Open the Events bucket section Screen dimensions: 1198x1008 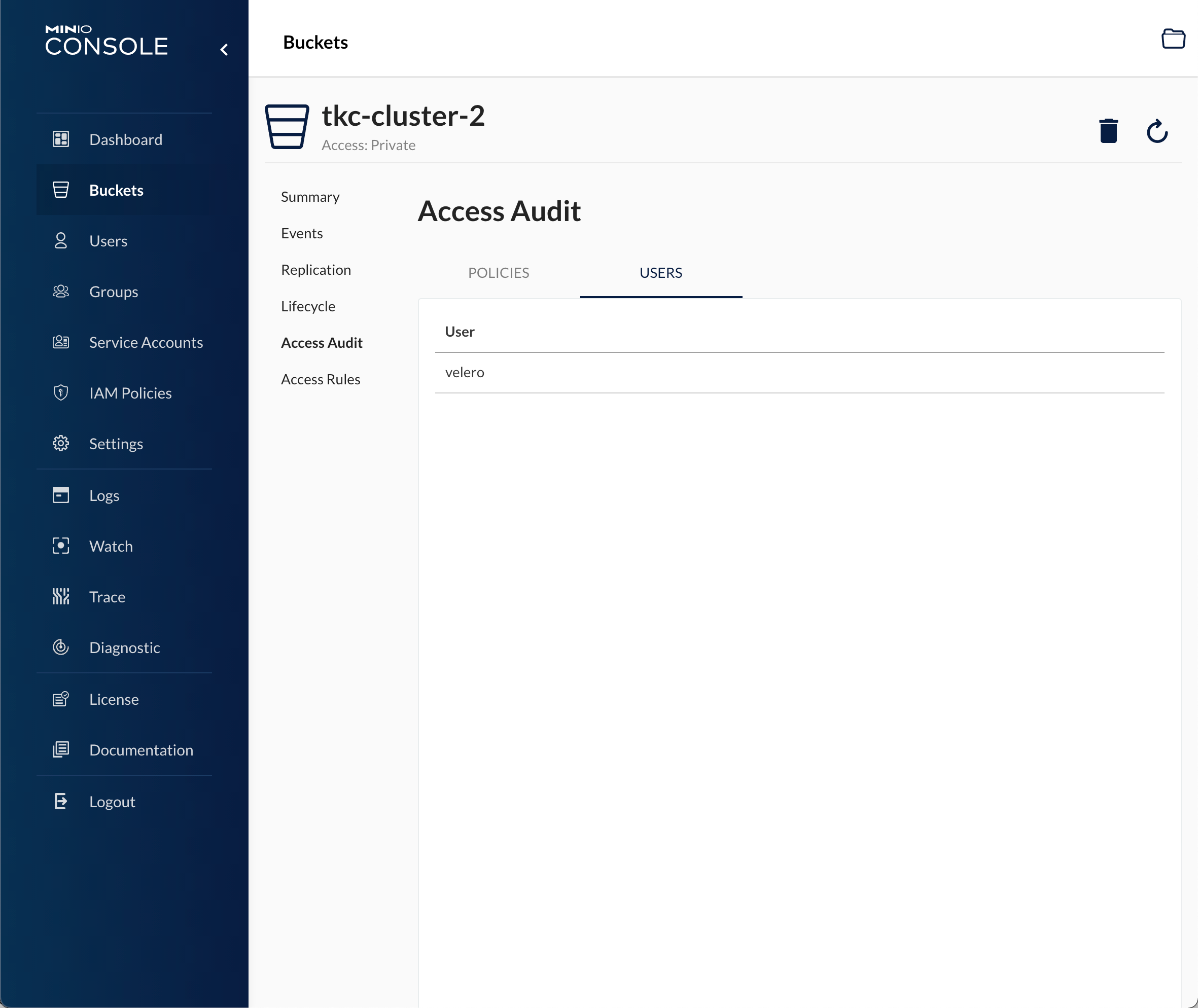point(302,233)
